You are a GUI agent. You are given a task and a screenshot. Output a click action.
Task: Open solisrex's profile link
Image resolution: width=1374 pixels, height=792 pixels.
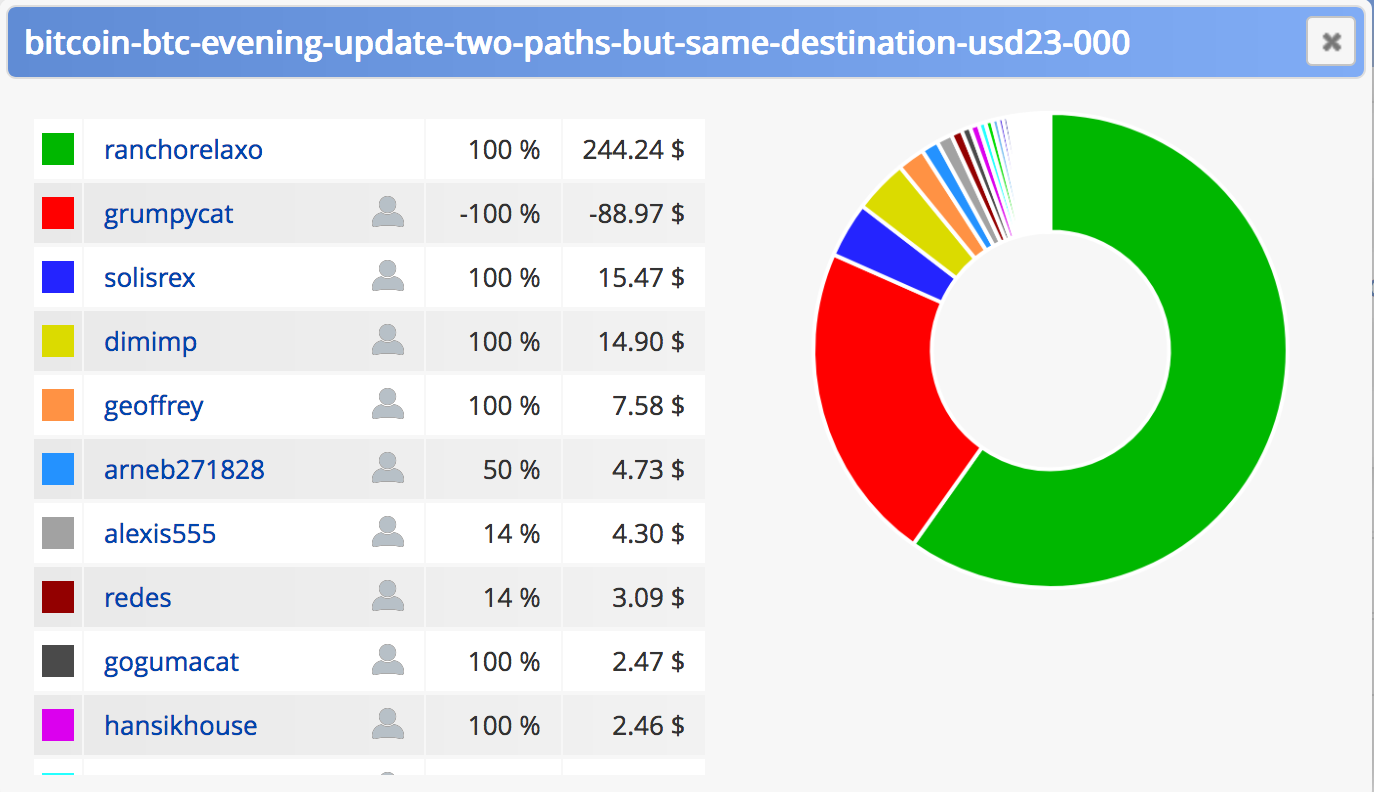tap(150, 278)
